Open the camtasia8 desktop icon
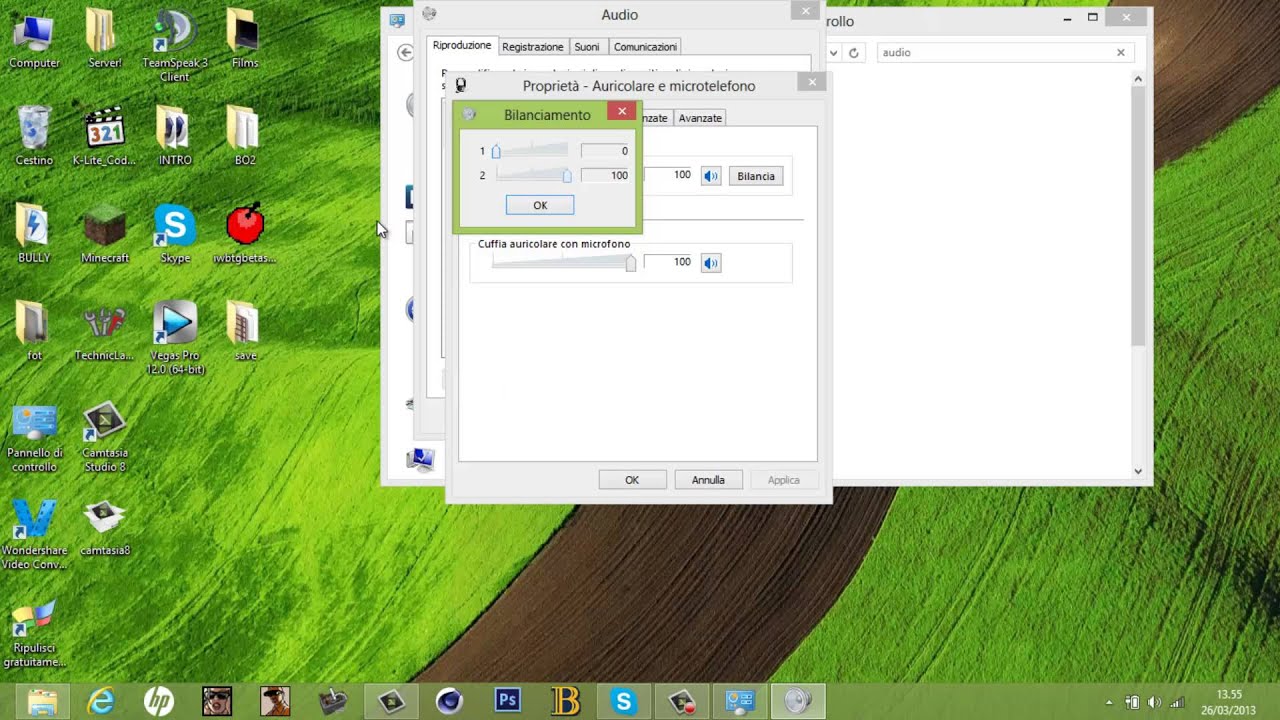This screenshot has width=1280, height=720. 104,528
